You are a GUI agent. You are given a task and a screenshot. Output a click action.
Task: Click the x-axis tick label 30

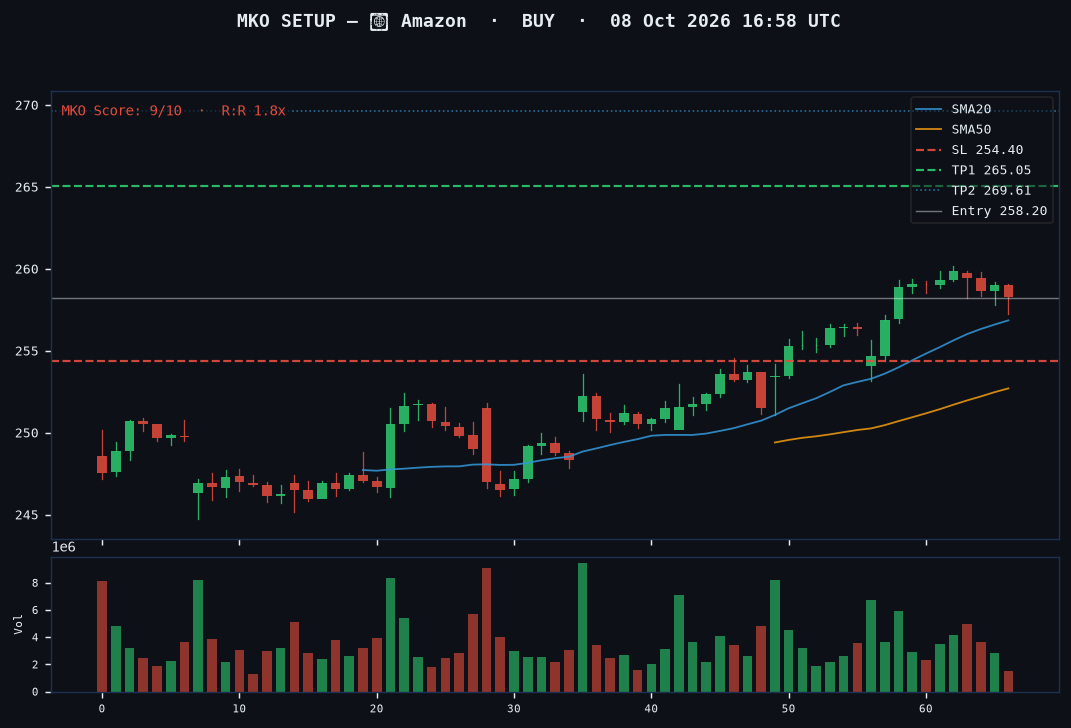pos(514,709)
